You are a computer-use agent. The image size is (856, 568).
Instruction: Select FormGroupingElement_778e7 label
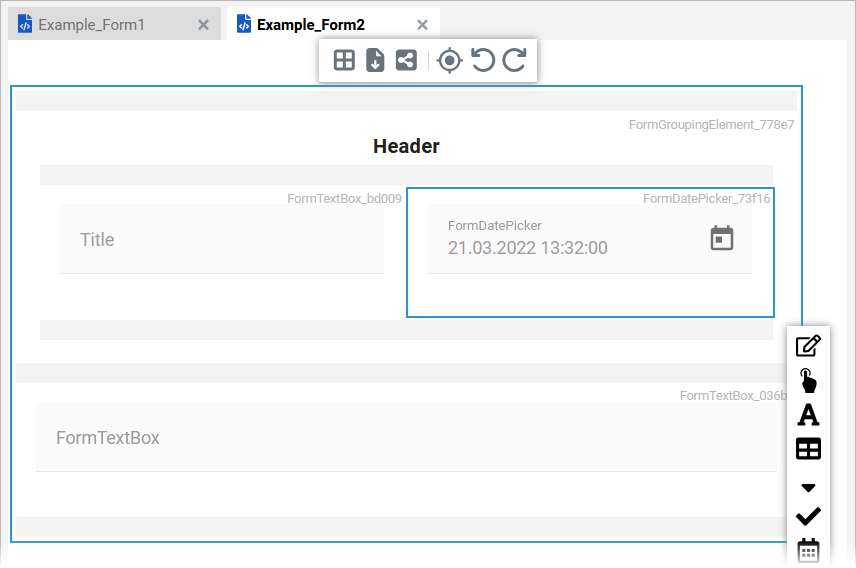point(711,125)
